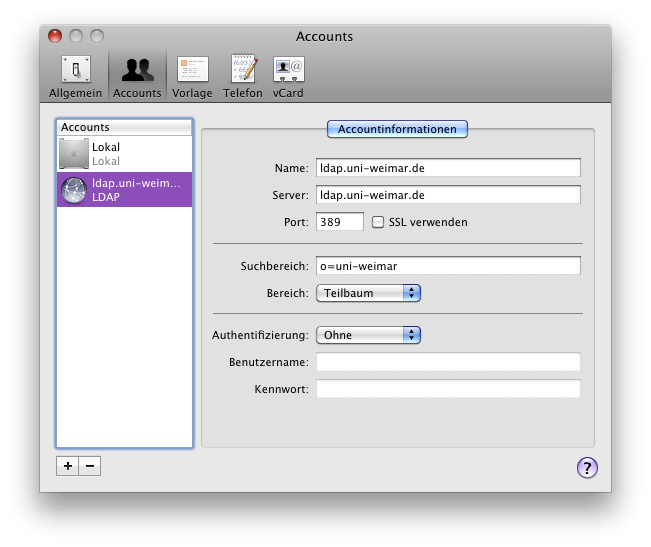Select the ldap.uni-weimar LDAP account entry
The image size is (651, 547).
tap(124, 190)
